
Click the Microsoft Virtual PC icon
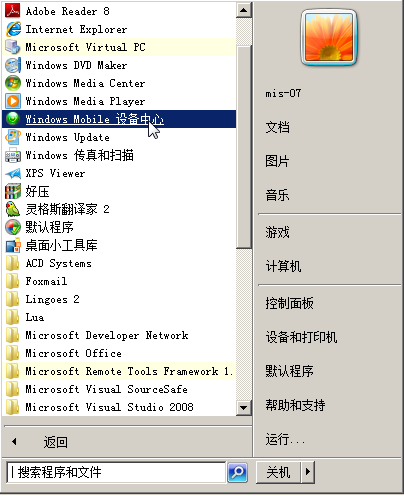(x=13, y=47)
